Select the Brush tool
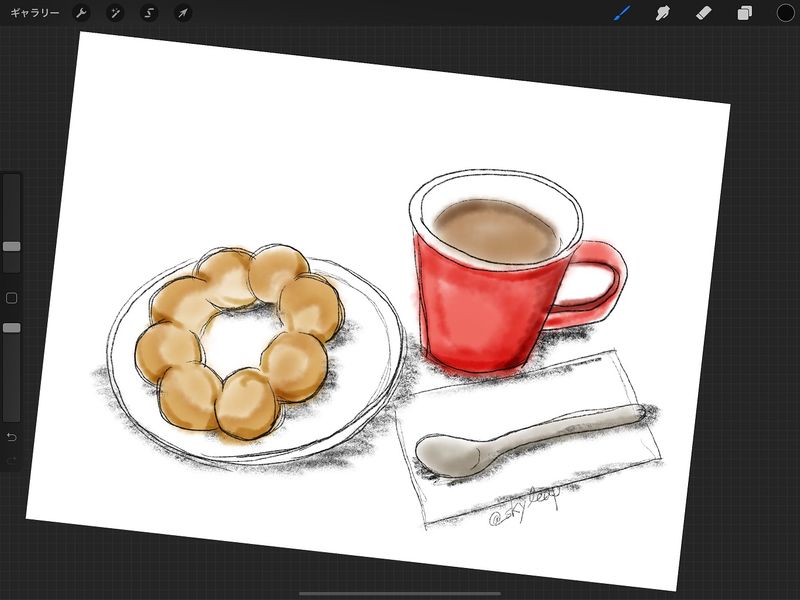Image resolution: width=800 pixels, height=600 pixels. (622, 13)
